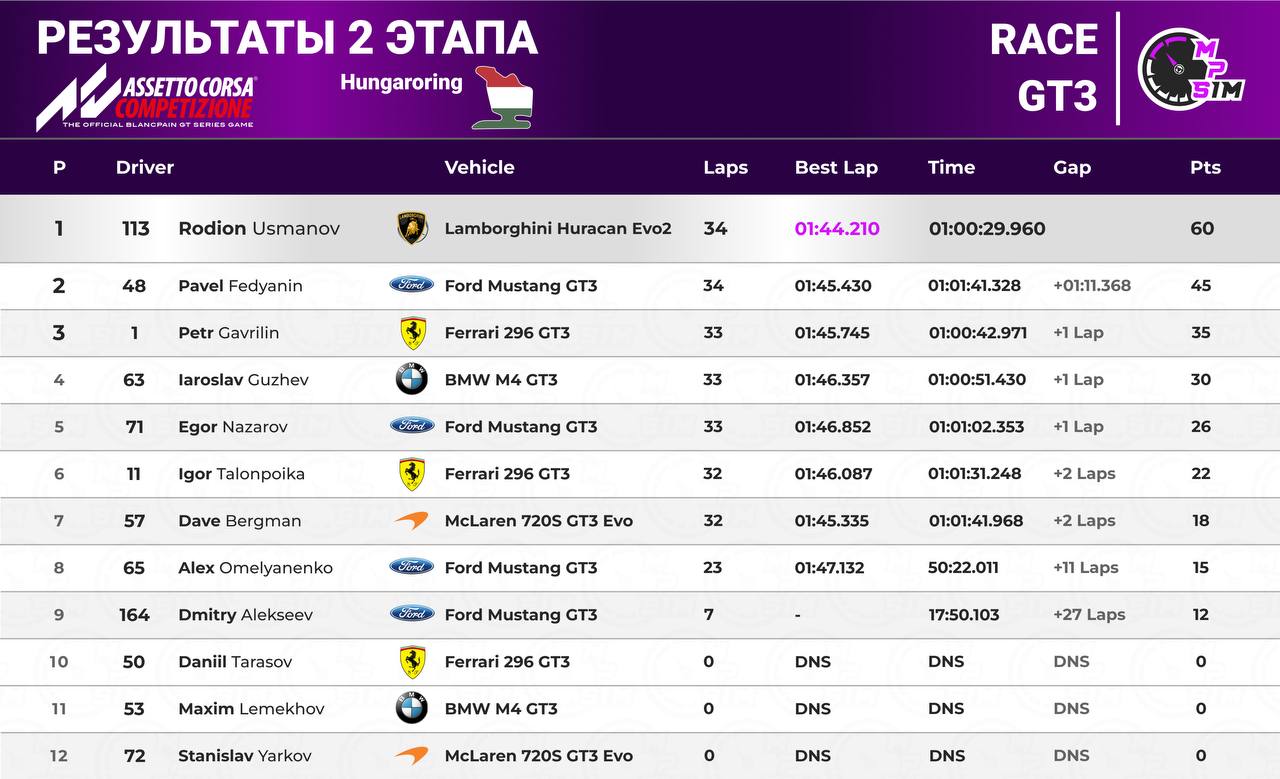Image resolution: width=1280 pixels, height=779 pixels.
Task: Click the winner's '60' points value
Action: (x=1202, y=228)
